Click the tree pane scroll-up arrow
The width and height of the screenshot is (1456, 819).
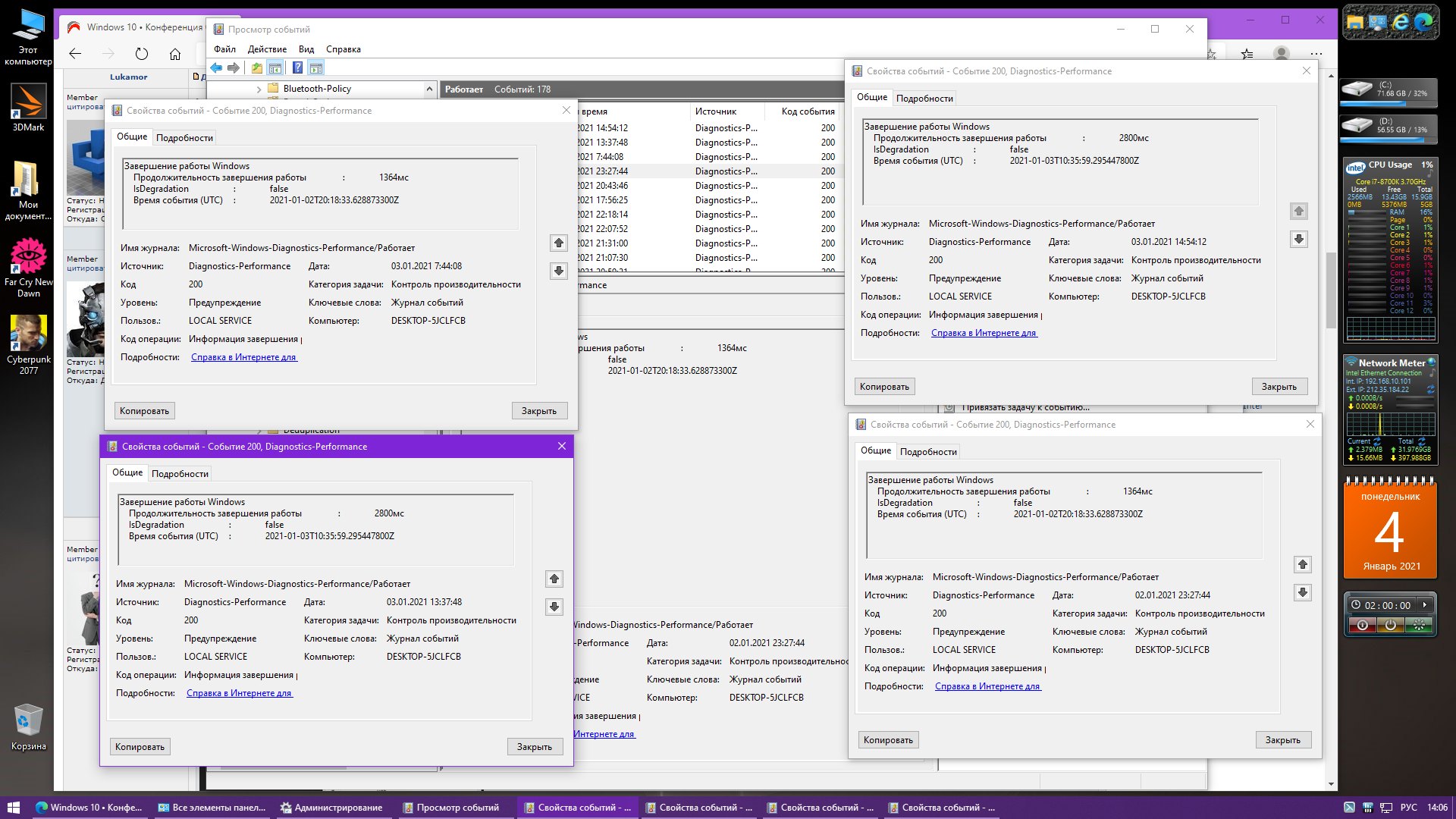tap(429, 89)
